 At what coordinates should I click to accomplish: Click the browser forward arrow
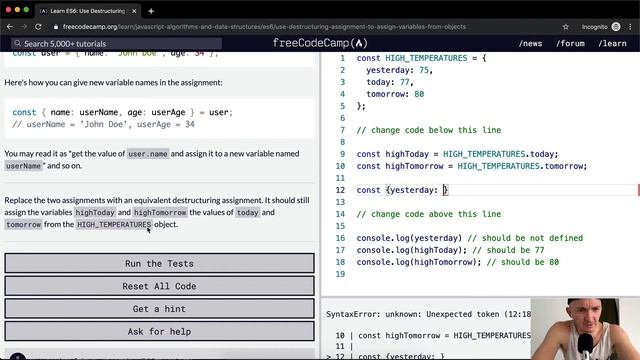tap(24, 27)
